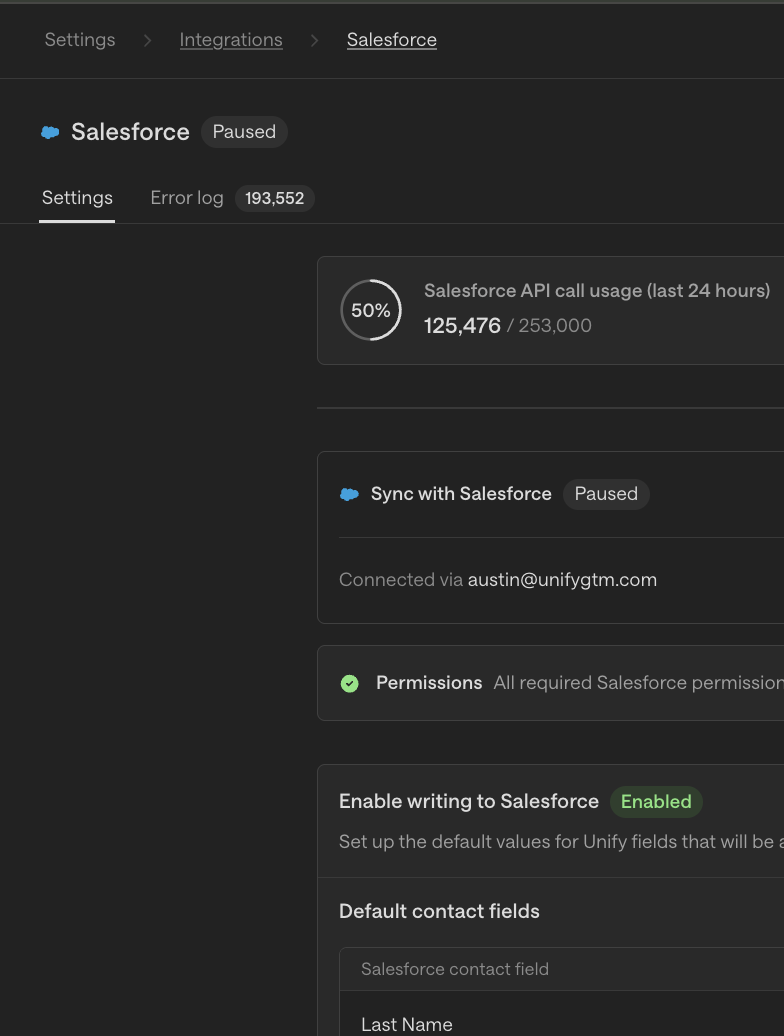Image resolution: width=784 pixels, height=1036 pixels.
Task: Click the green Enabled status badge
Action: (656, 801)
